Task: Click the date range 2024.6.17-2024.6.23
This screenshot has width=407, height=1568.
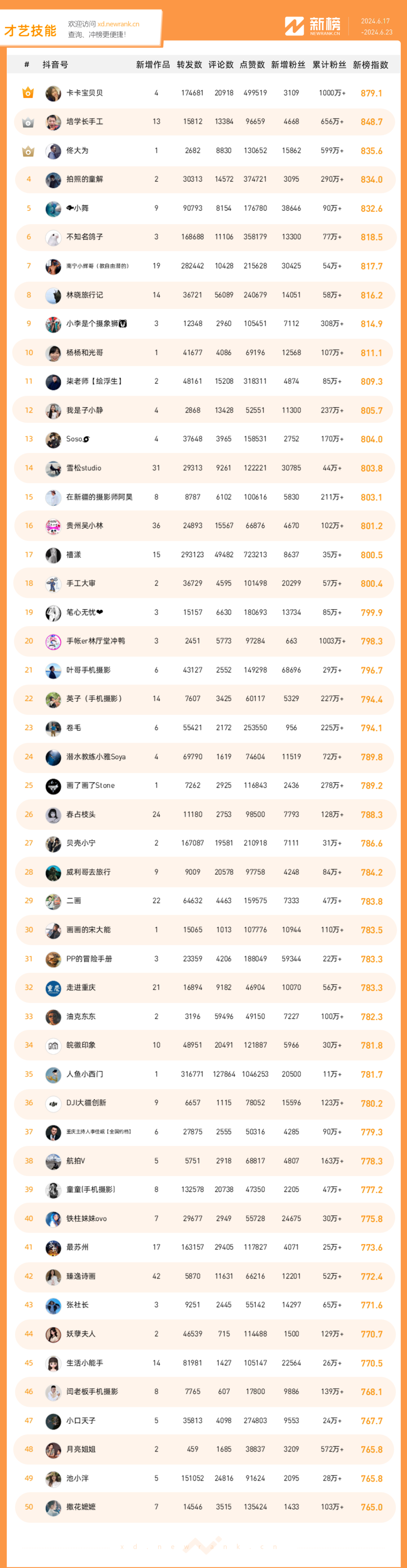Action: 376,27
